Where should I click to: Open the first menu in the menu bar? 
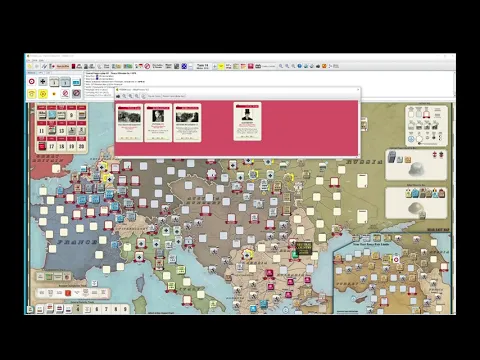29,60
